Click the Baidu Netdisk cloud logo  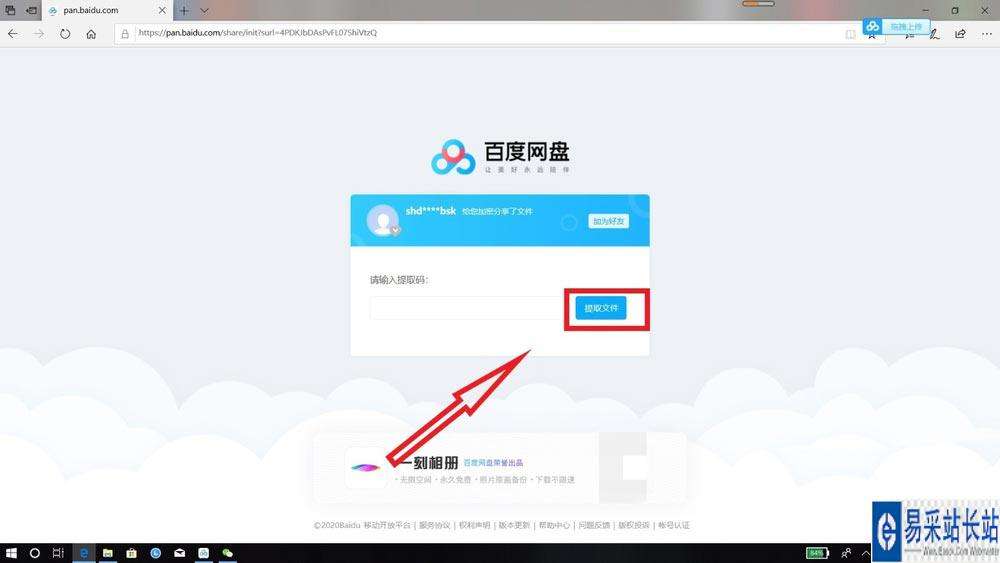pyautogui.click(x=453, y=157)
